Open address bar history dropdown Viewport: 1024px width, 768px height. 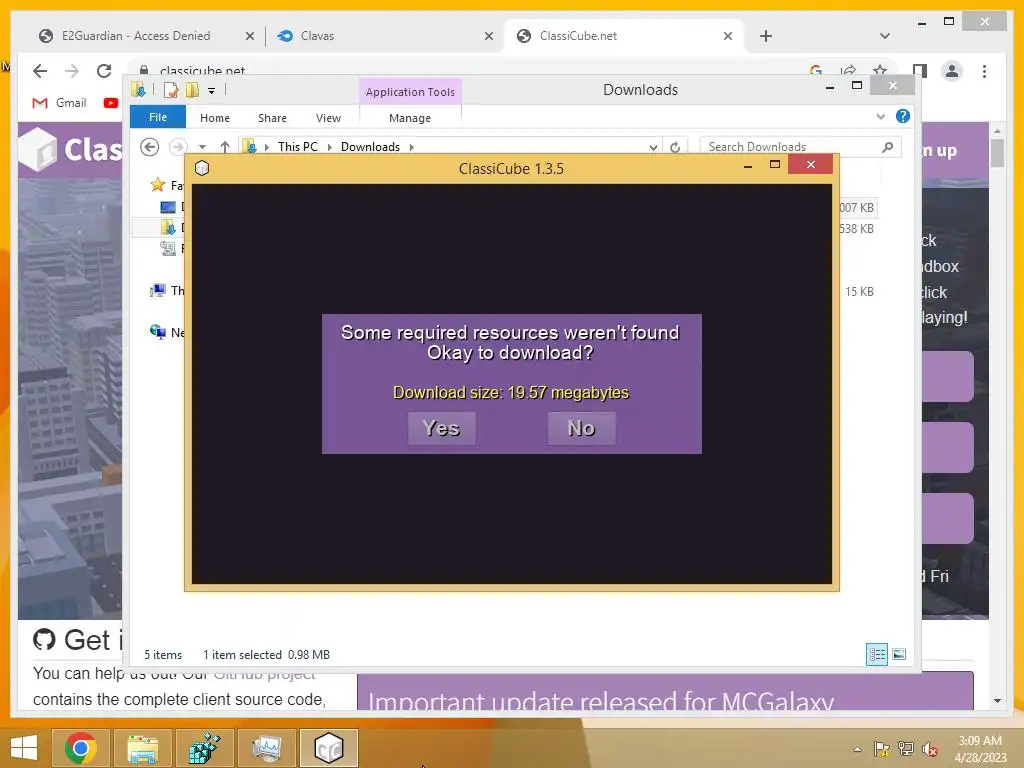[x=652, y=148]
